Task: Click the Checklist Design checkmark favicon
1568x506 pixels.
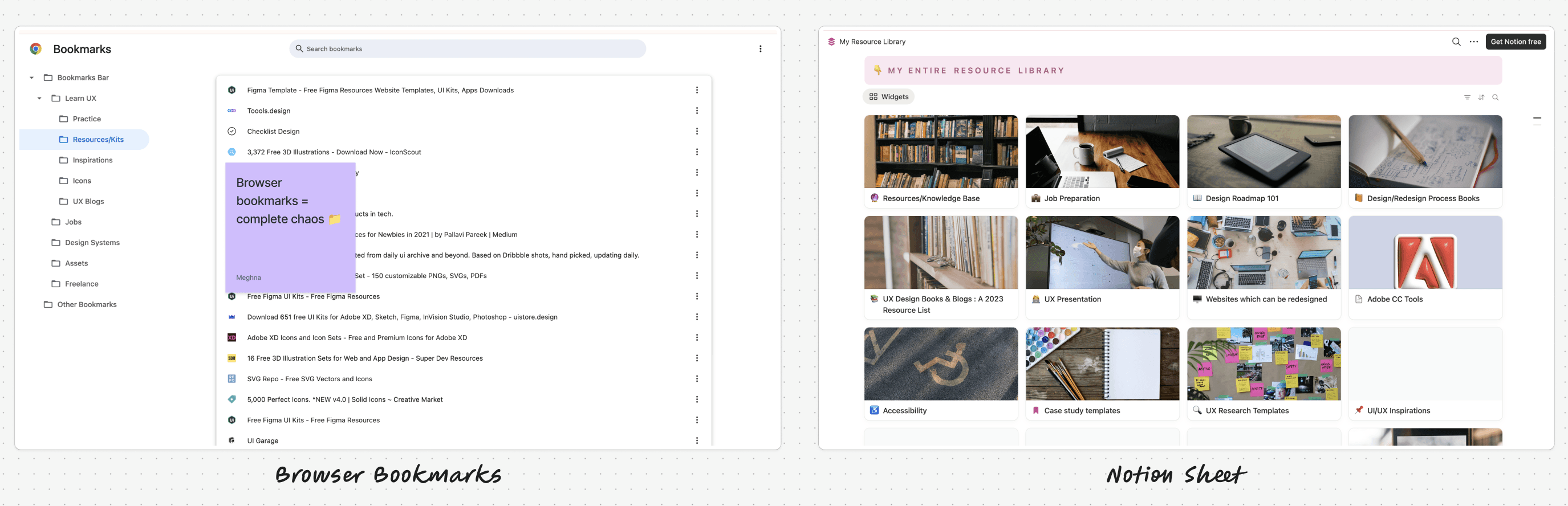Action: [x=232, y=132]
